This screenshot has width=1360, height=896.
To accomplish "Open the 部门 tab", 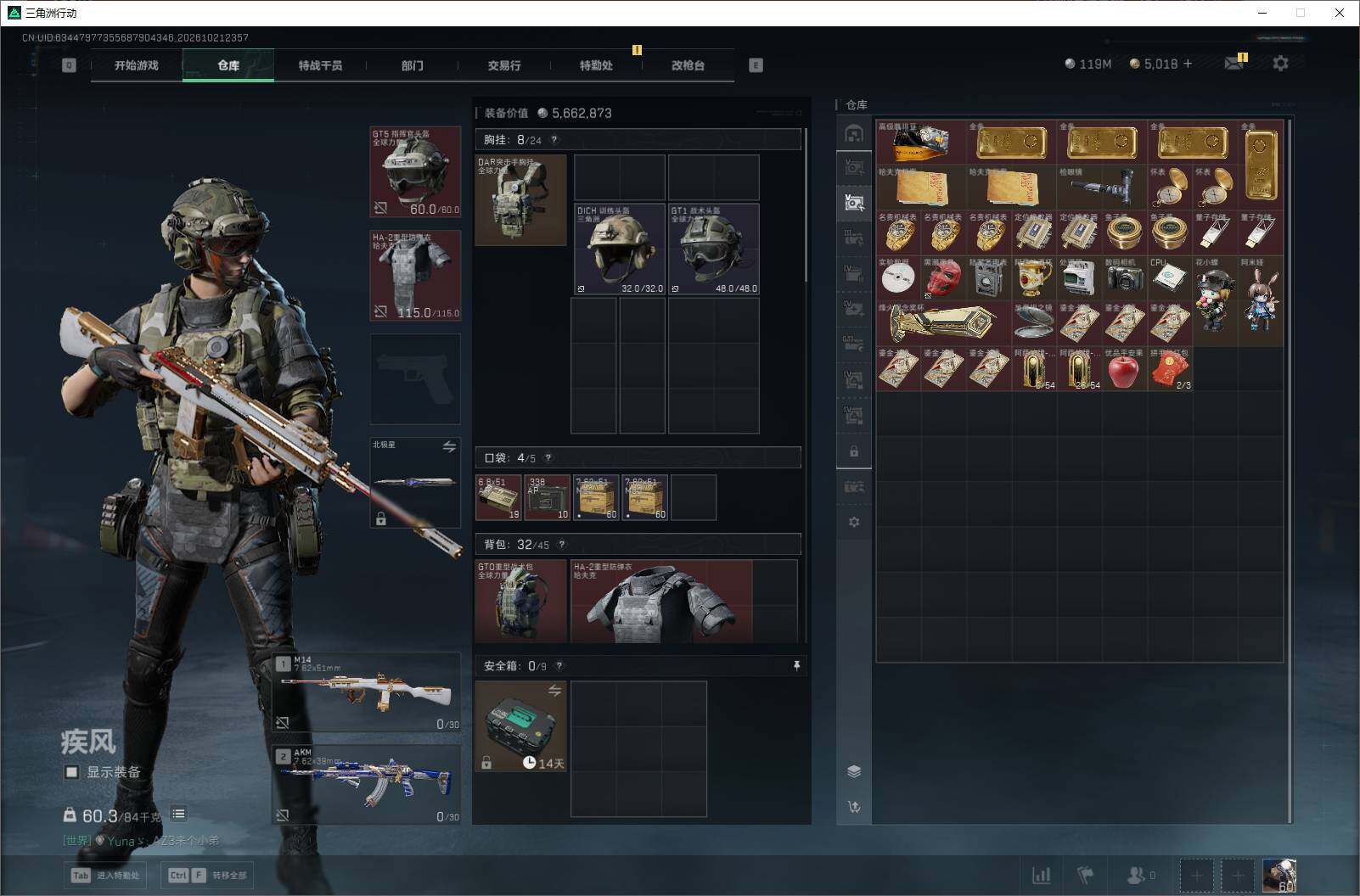I will coord(413,65).
